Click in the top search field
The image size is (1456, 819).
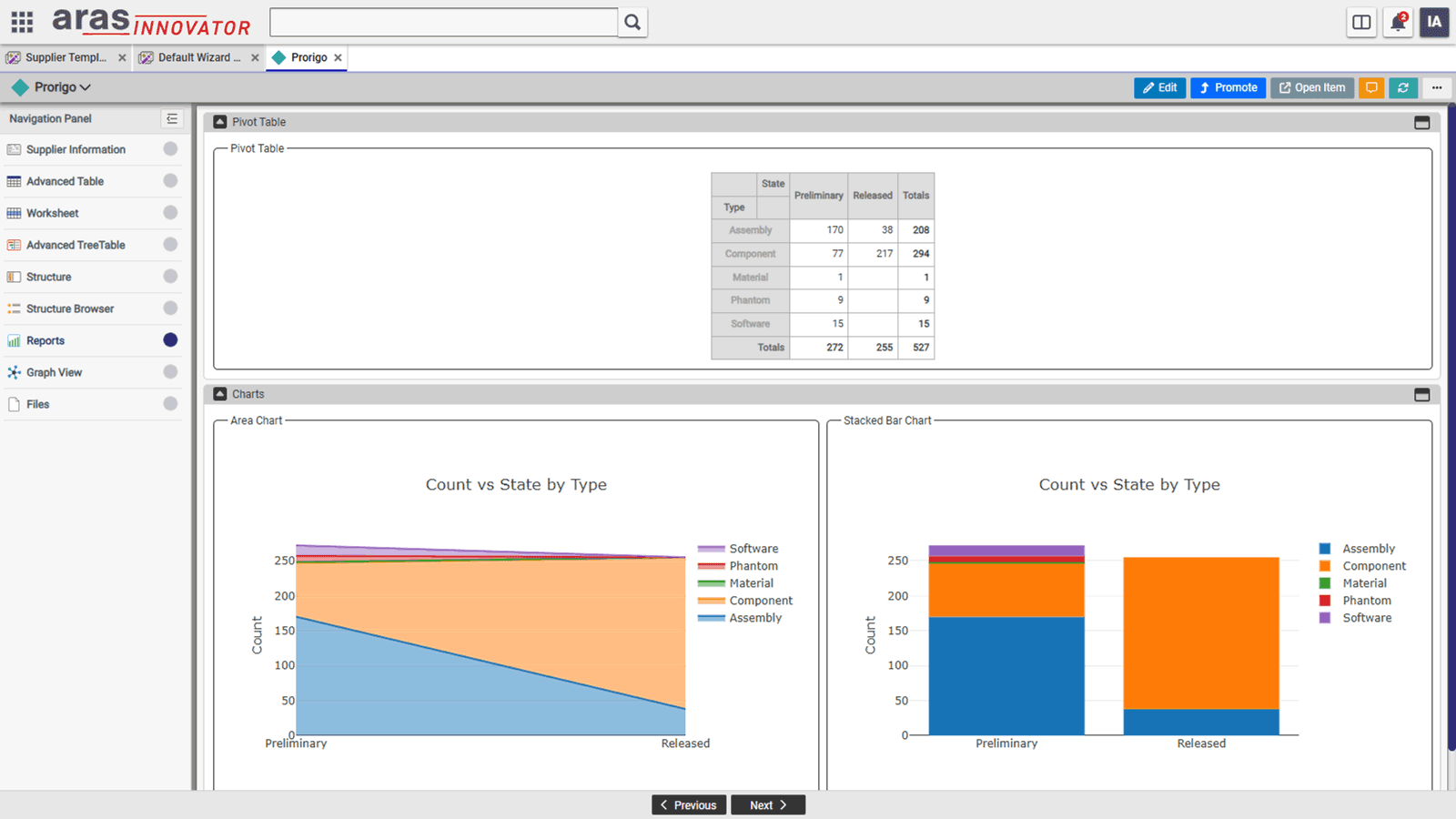tap(444, 22)
